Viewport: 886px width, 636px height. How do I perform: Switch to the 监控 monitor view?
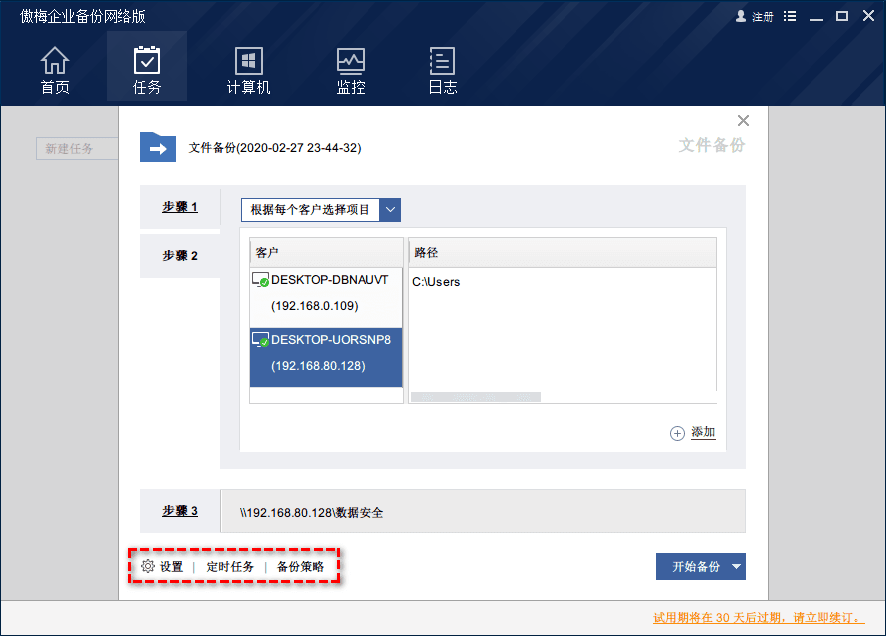[351, 70]
